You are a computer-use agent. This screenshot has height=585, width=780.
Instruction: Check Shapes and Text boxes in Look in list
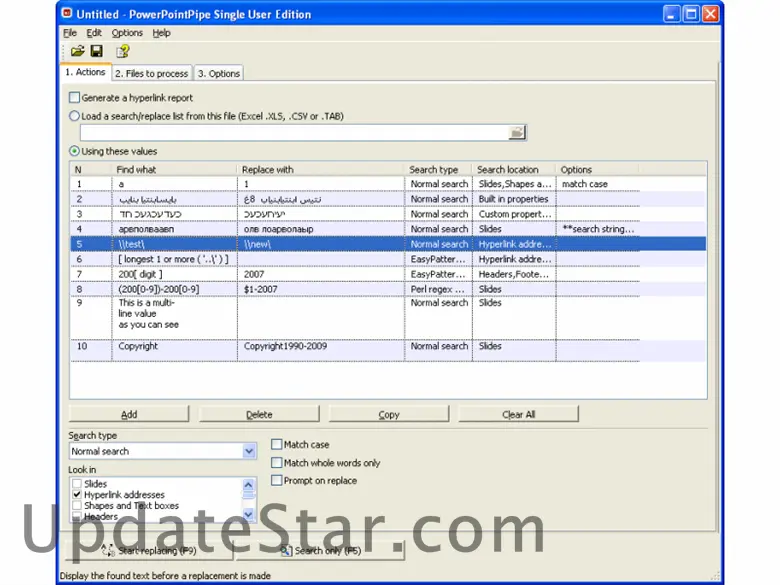(77, 505)
